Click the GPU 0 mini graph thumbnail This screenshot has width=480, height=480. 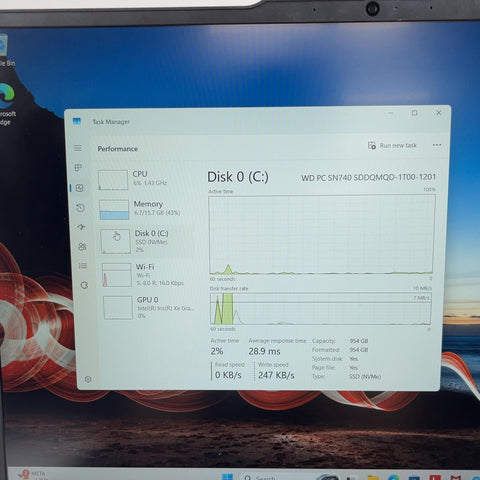(x=118, y=308)
